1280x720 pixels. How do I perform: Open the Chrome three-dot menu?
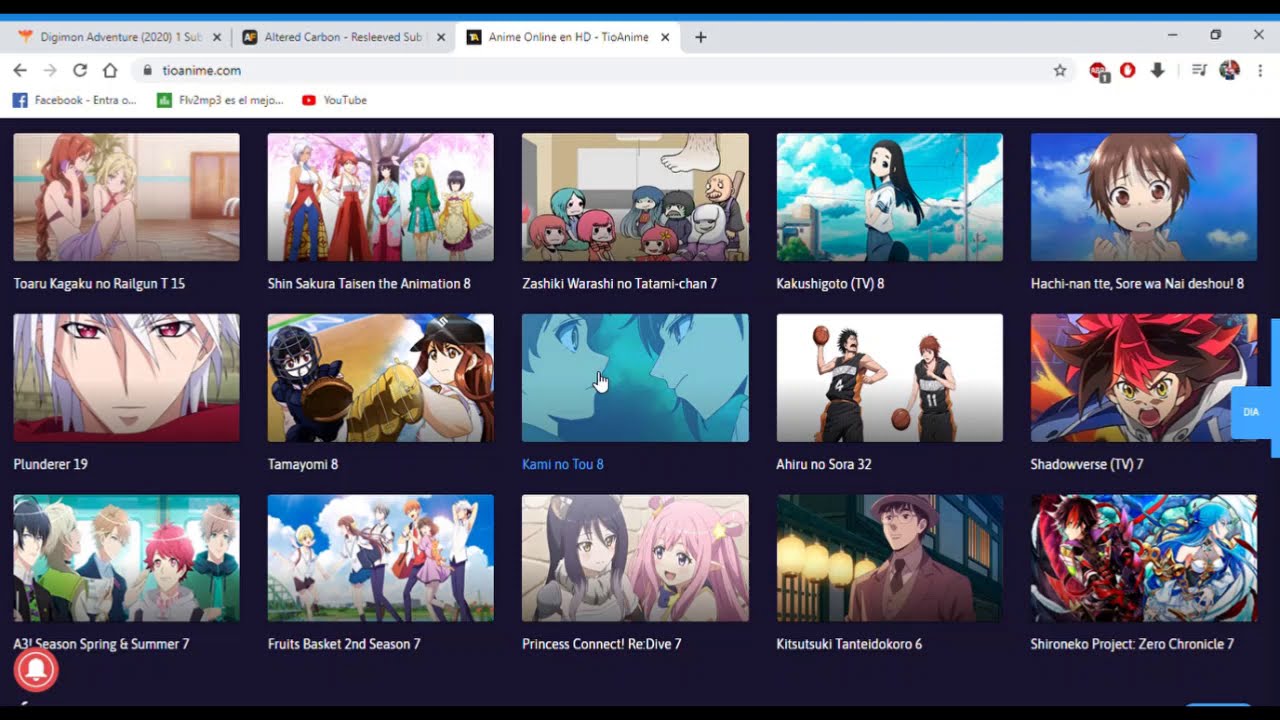coord(1260,70)
